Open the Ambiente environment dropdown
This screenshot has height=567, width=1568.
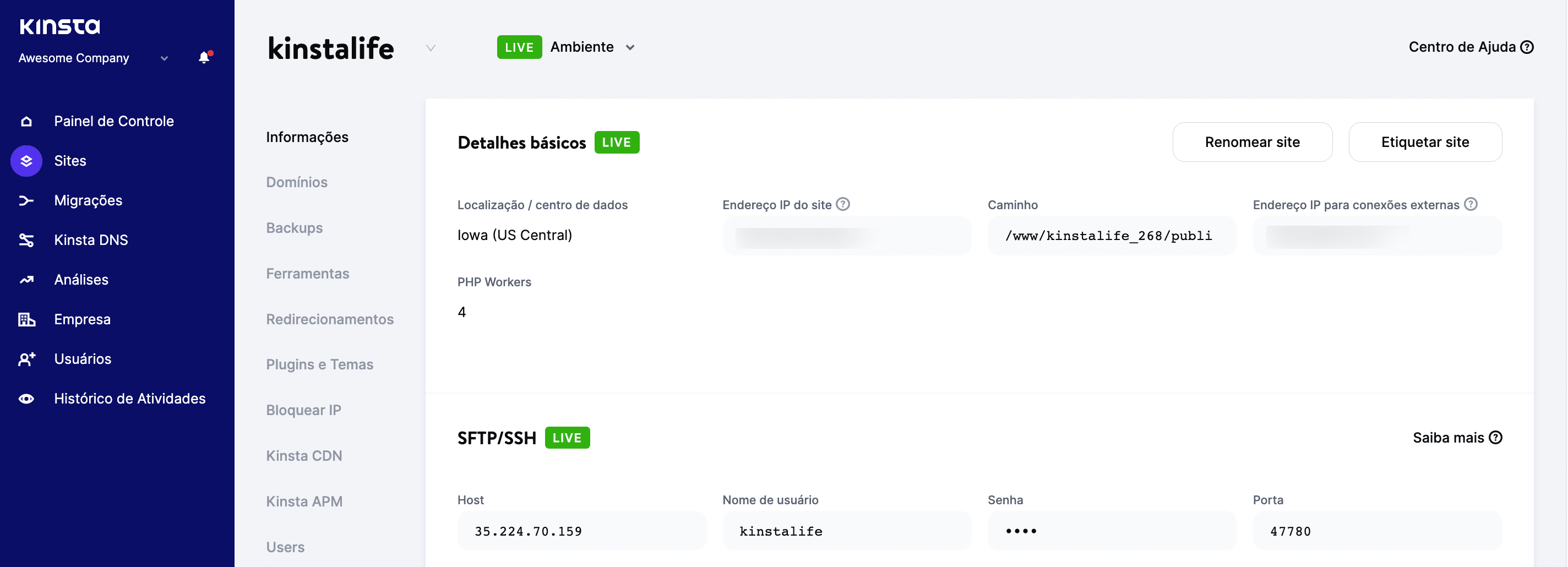click(630, 47)
